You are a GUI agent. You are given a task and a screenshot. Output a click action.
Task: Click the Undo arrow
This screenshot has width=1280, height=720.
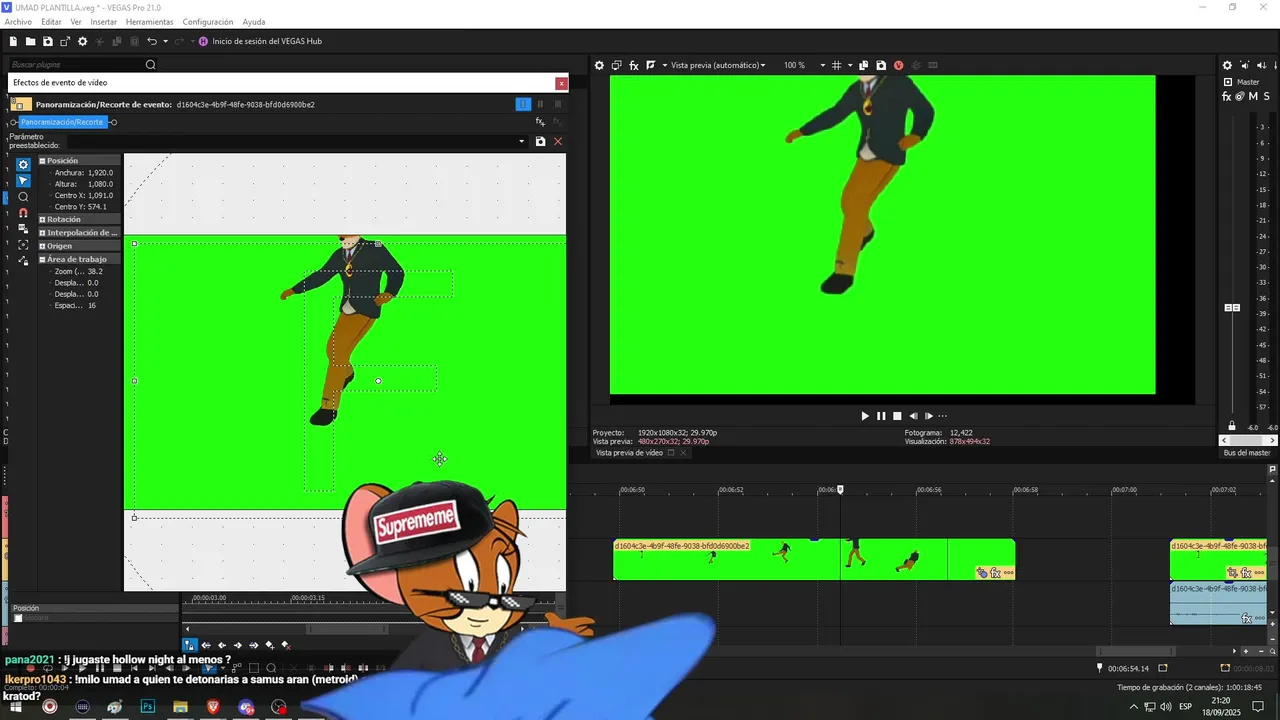tap(152, 41)
